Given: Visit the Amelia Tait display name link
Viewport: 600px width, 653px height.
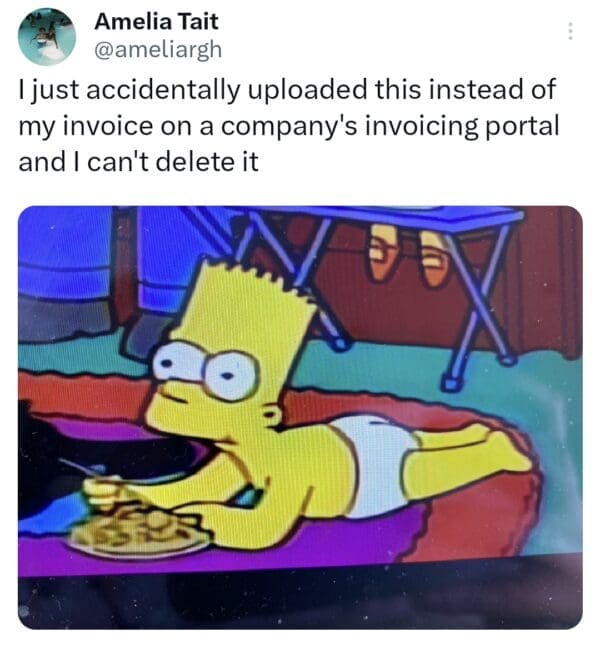Looking at the screenshot, I should (156, 22).
